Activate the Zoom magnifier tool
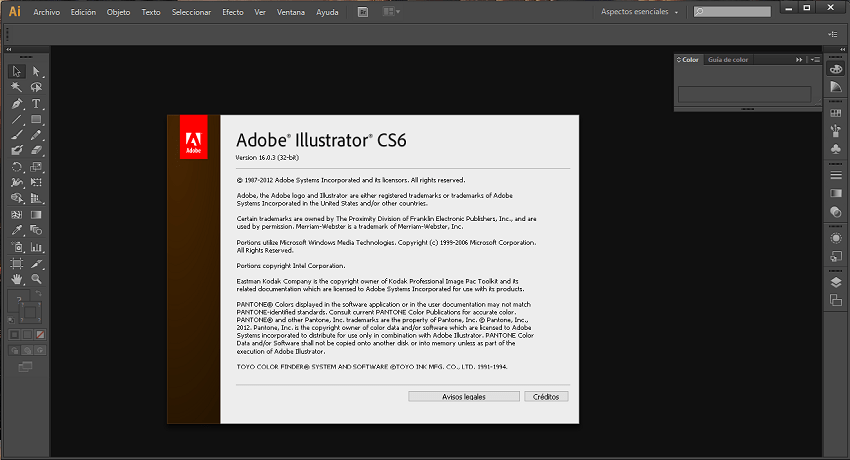Image resolution: width=850 pixels, height=460 pixels. [36, 279]
